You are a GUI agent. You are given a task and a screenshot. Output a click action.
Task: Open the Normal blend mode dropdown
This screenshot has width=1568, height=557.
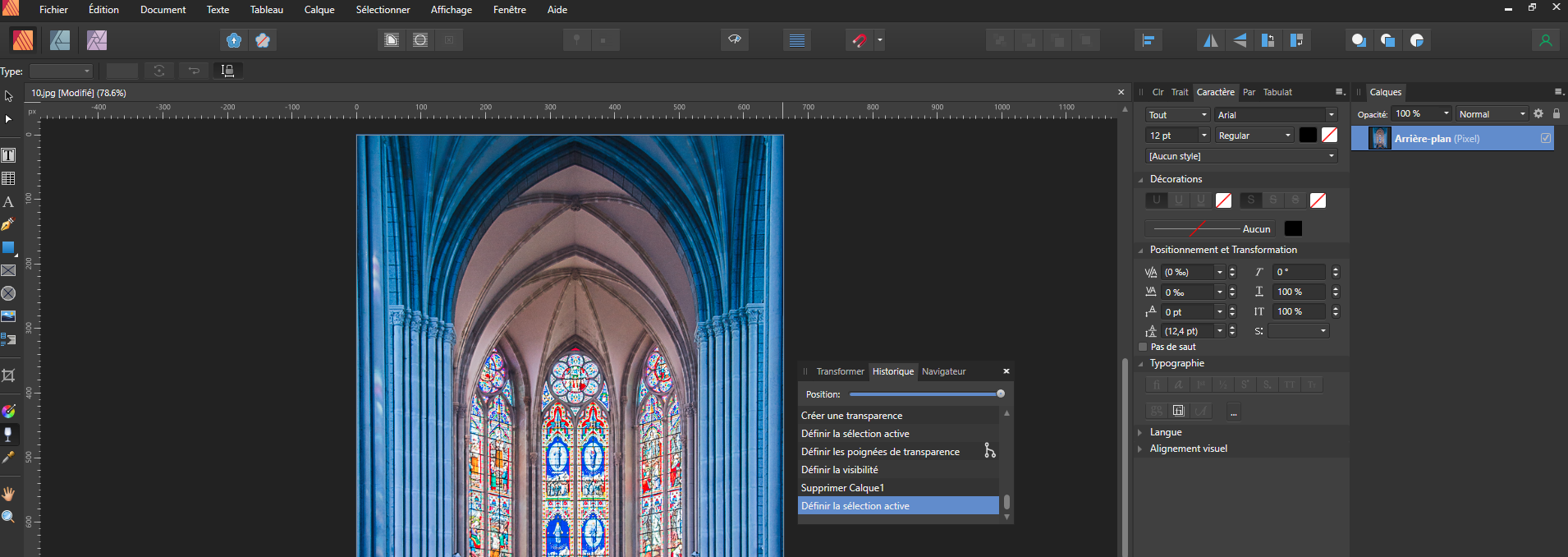click(1491, 114)
